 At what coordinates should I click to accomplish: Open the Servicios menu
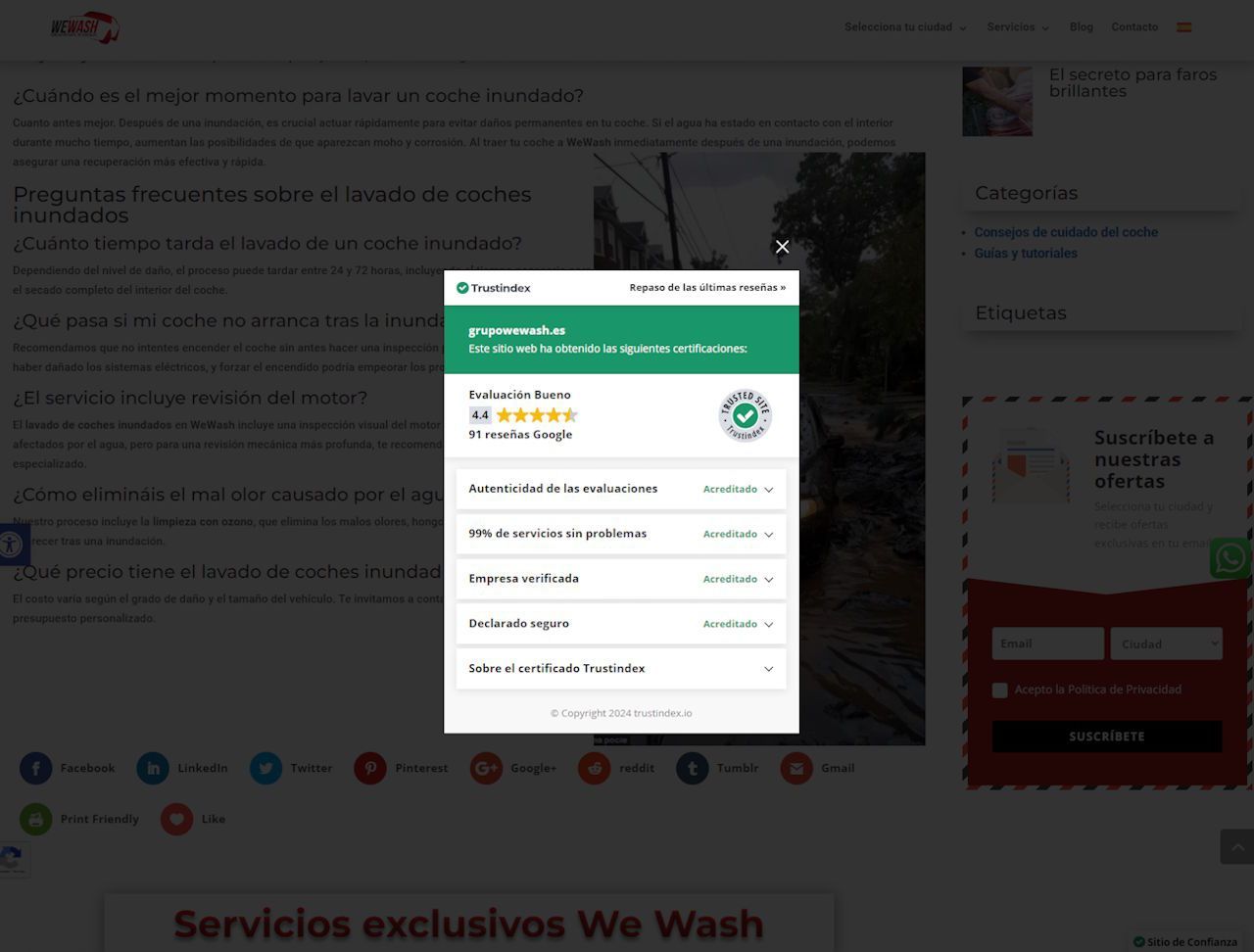point(1017,27)
